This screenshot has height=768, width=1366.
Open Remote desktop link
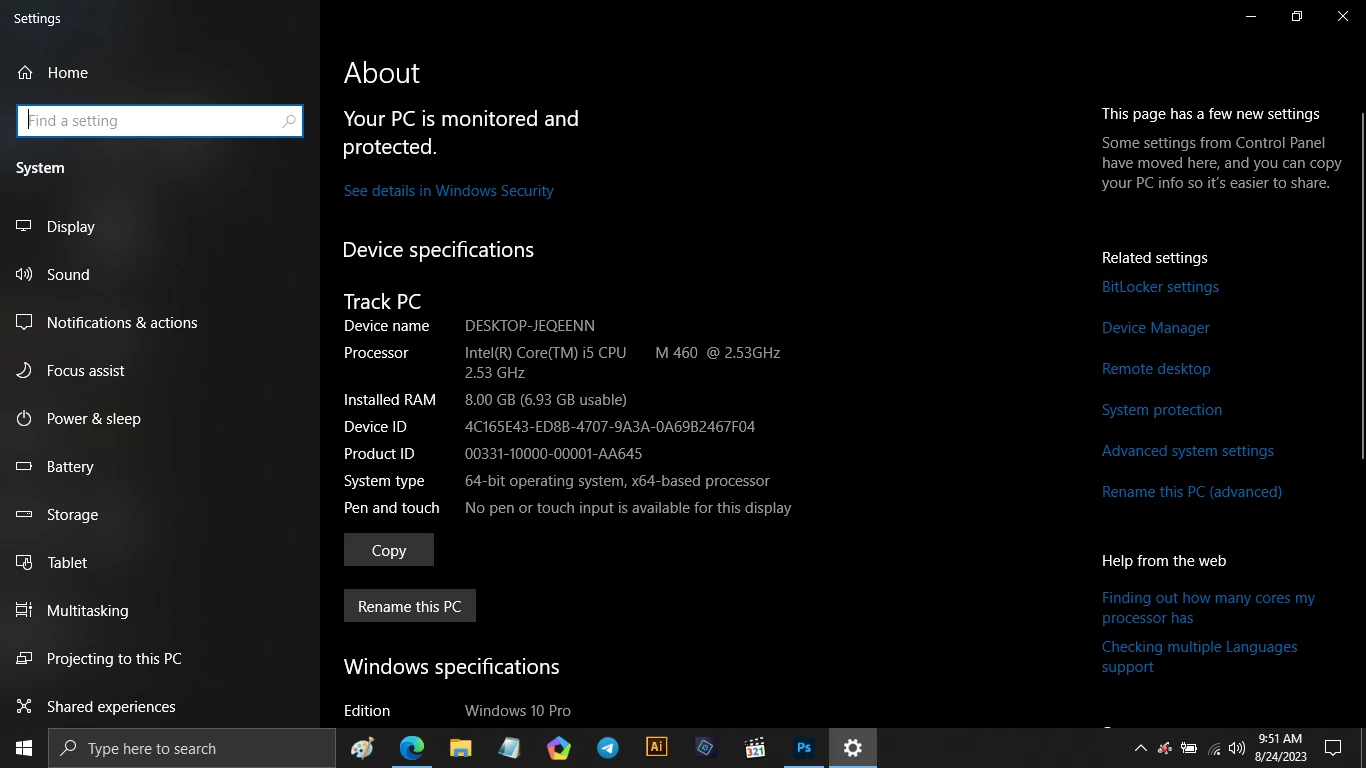point(1156,369)
